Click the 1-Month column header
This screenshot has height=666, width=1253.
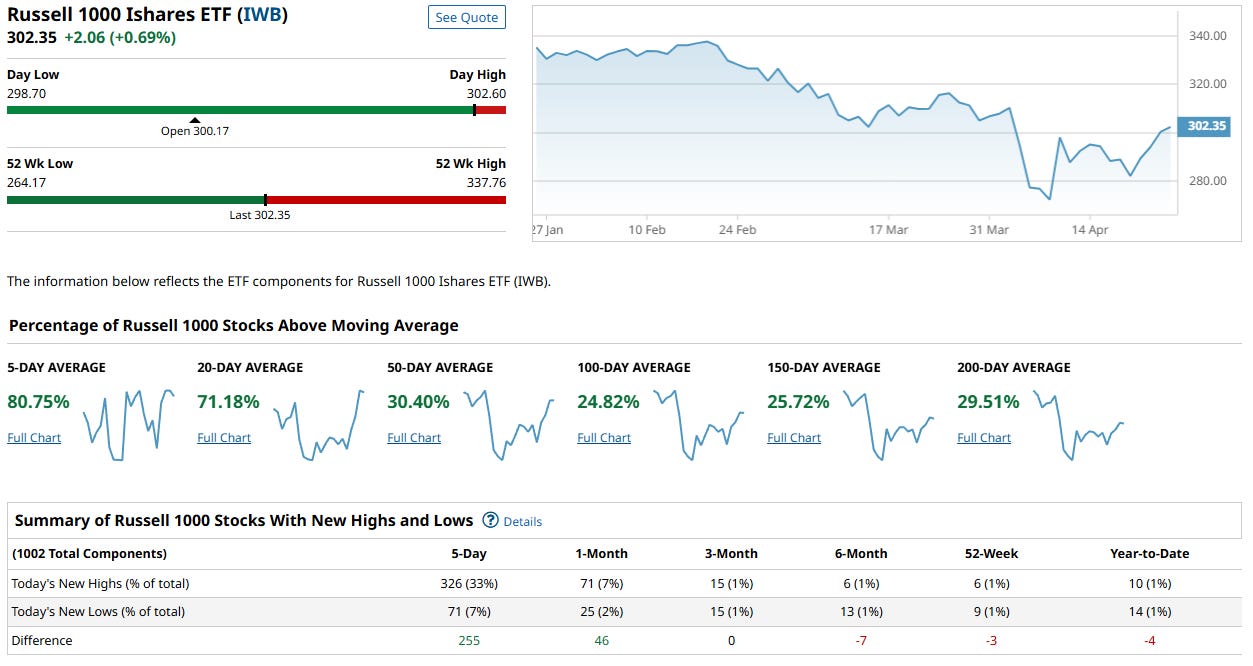601,553
